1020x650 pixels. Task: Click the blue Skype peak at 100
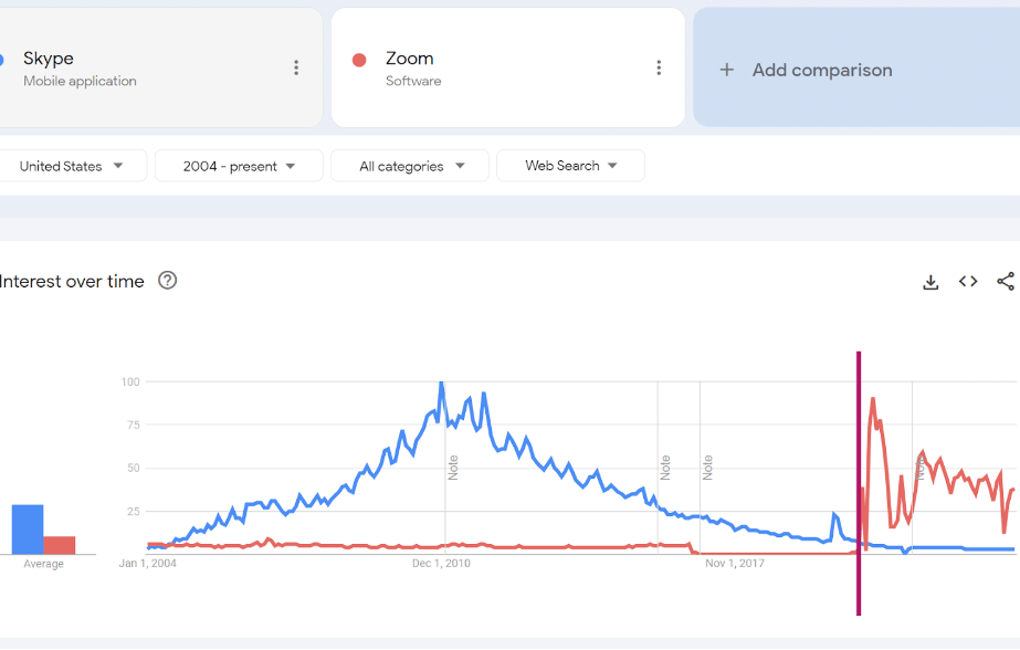pyautogui.click(x=441, y=383)
